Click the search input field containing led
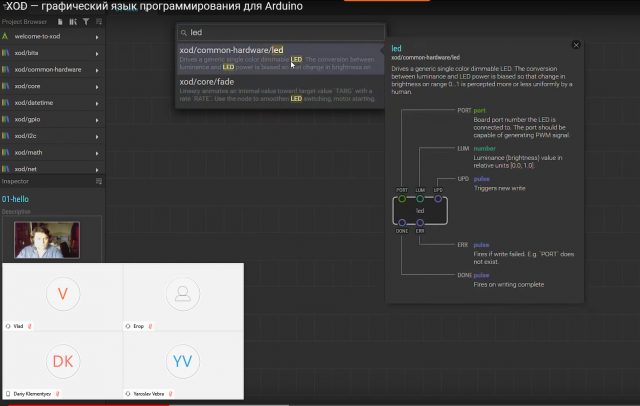 (280, 33)
